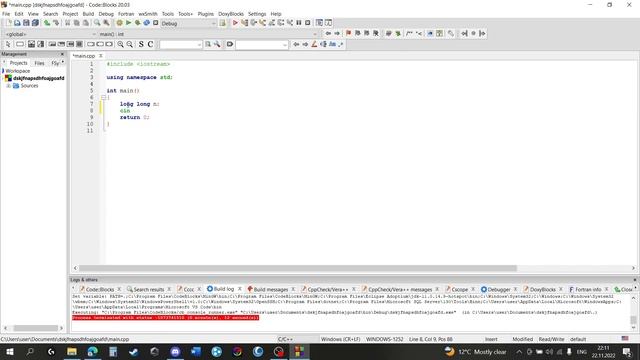Click the Stop debugger icon
The image size is (640, 360).
point(308,23)
